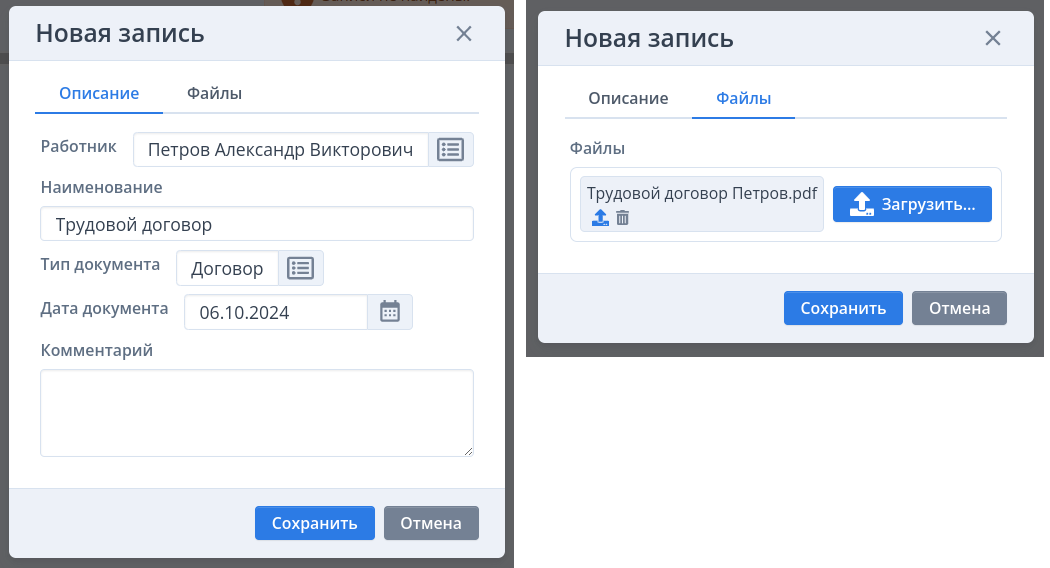Select the Трудовой договор Петров.pdf file entry

point(701,194)
